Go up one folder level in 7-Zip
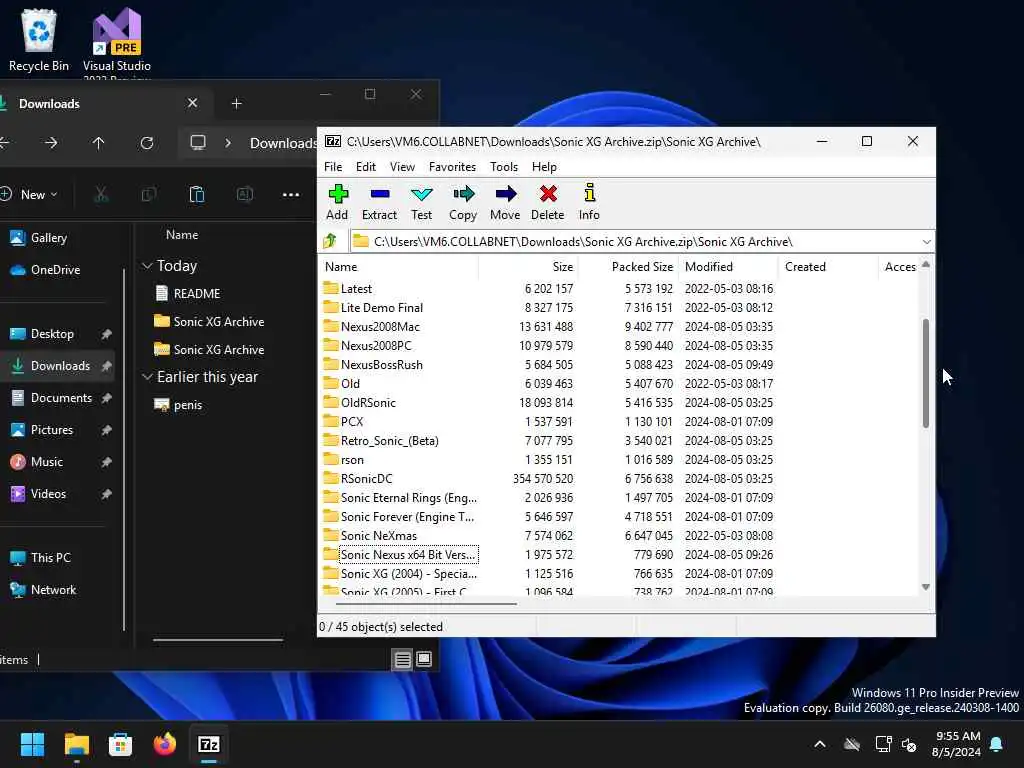The image size is (1024, 768). (x=330, y=241)
